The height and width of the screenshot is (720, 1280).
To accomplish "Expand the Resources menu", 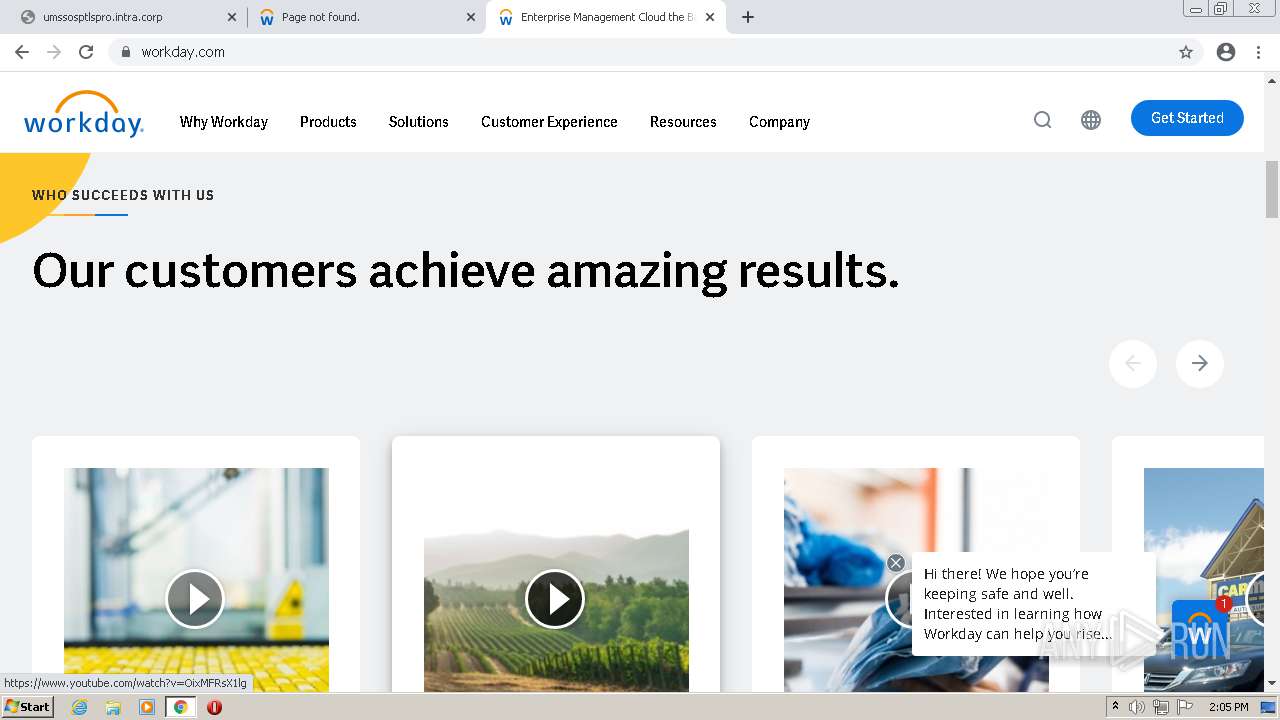I will pos(683,122).
